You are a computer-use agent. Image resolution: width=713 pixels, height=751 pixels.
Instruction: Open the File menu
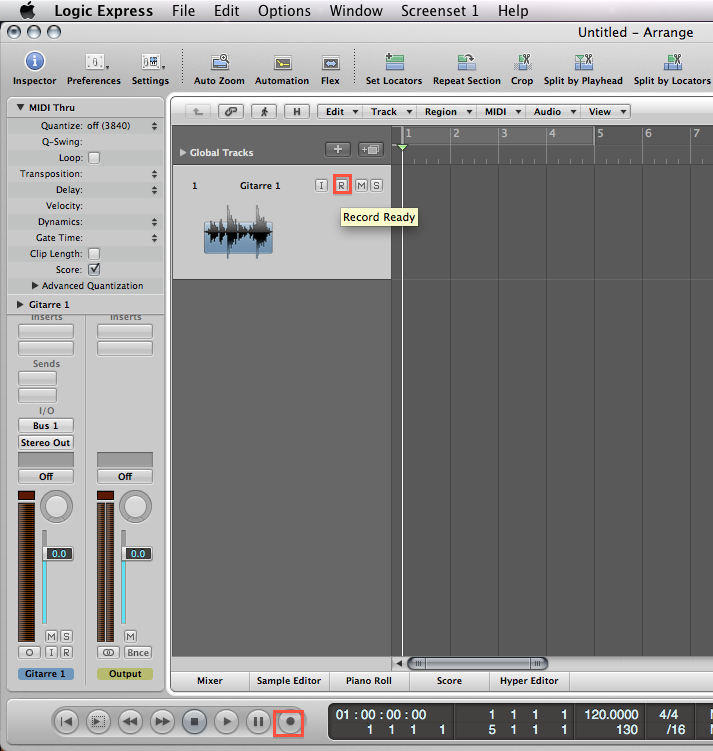pos(183,11)
